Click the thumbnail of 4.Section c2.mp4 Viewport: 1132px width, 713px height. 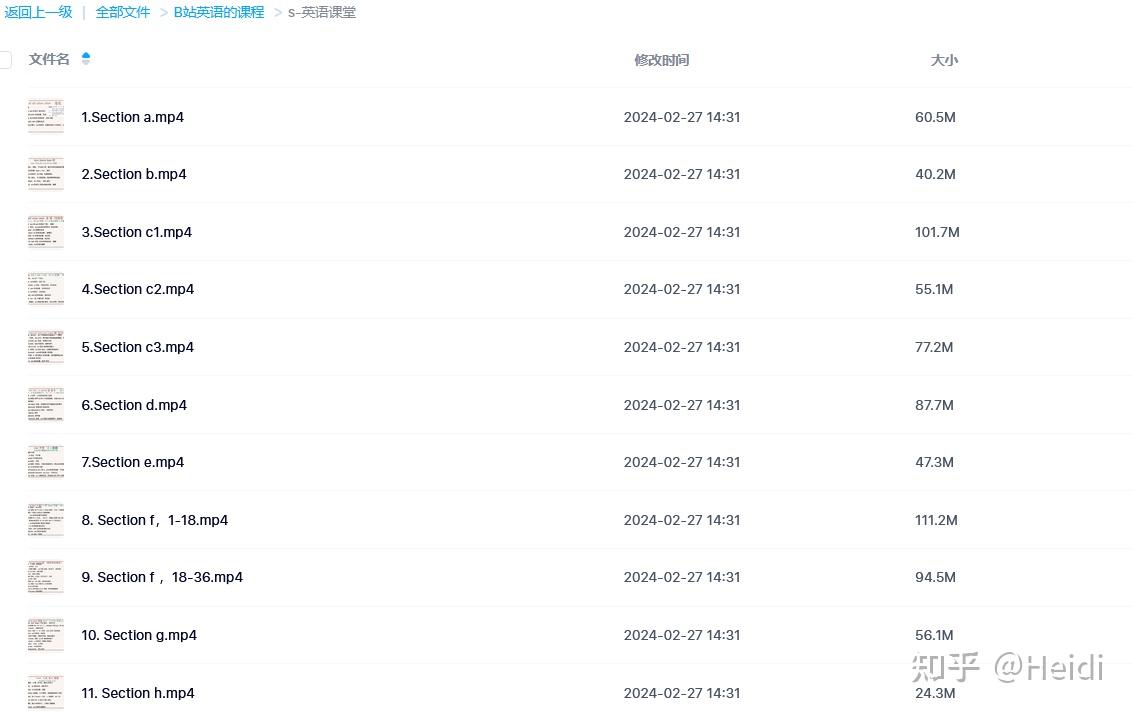pos(45,289)
